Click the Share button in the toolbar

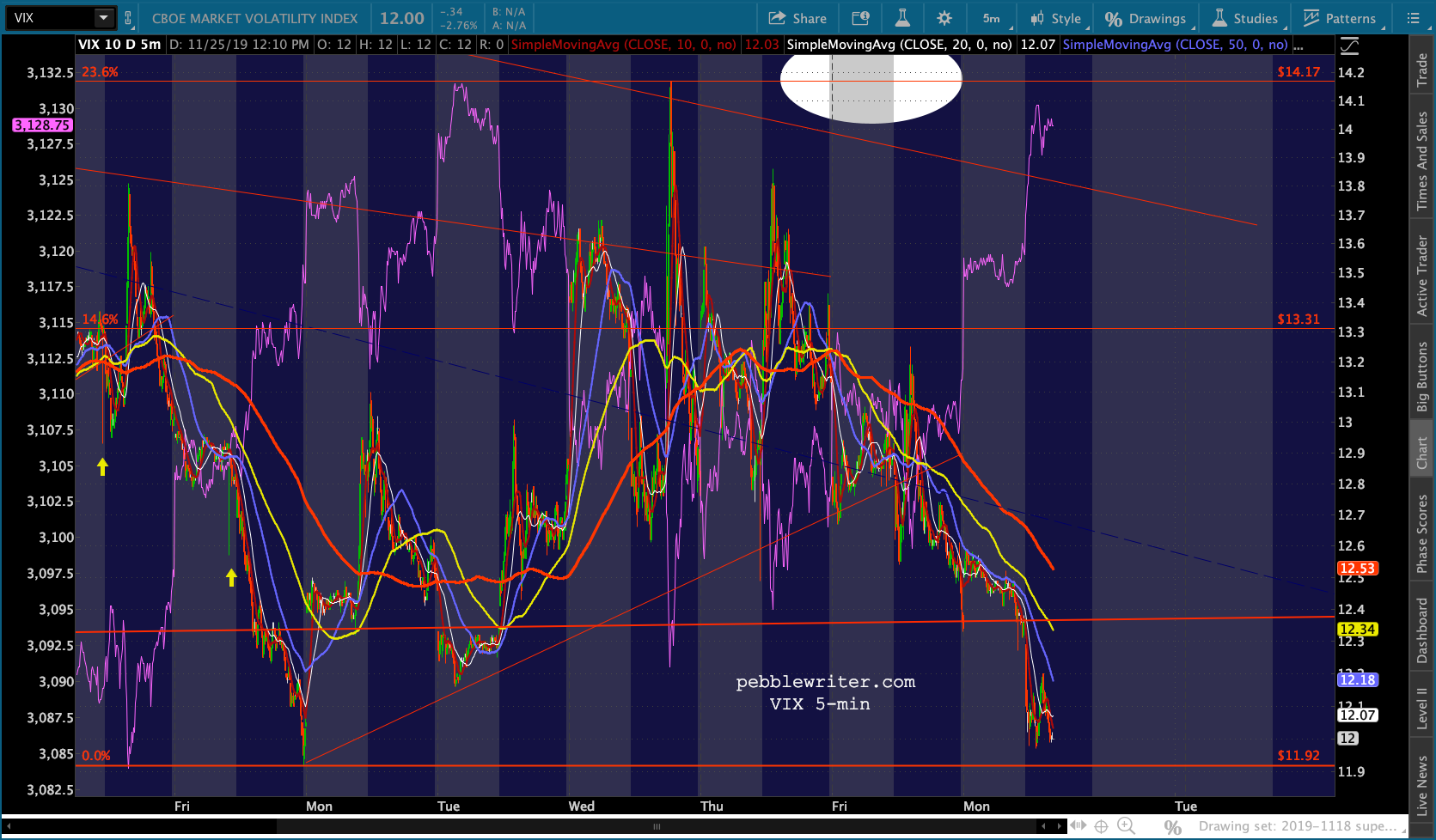tap(797, 18)
